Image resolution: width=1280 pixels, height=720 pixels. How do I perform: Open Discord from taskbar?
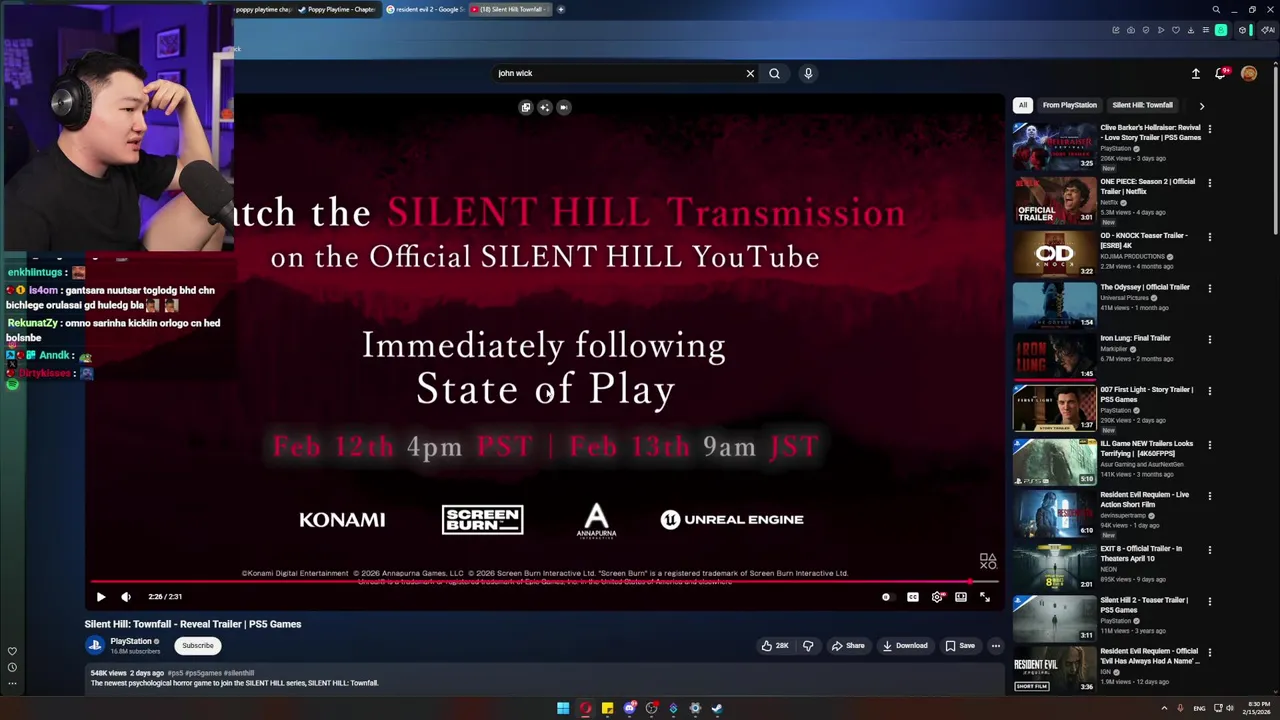point(629,709)
